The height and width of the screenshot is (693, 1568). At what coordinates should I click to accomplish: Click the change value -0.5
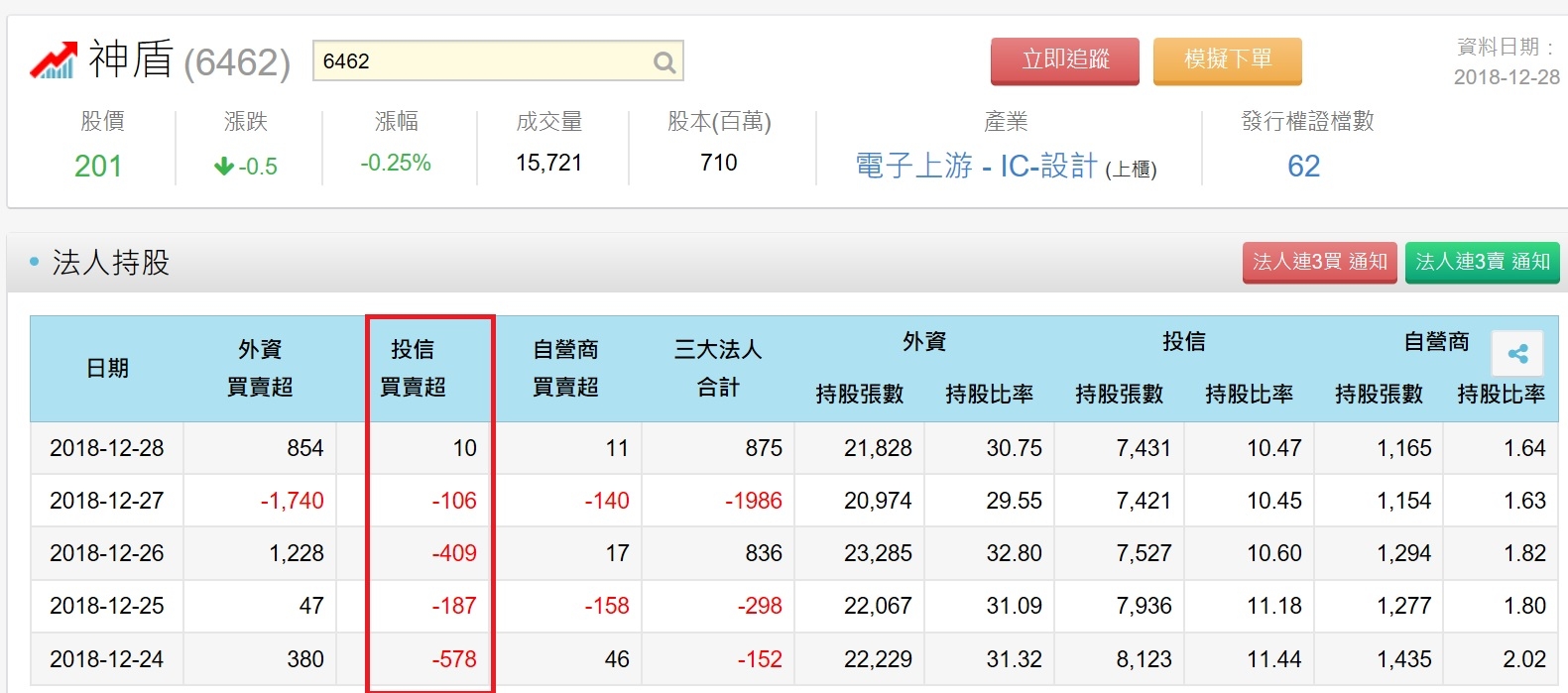click(246, 167)
